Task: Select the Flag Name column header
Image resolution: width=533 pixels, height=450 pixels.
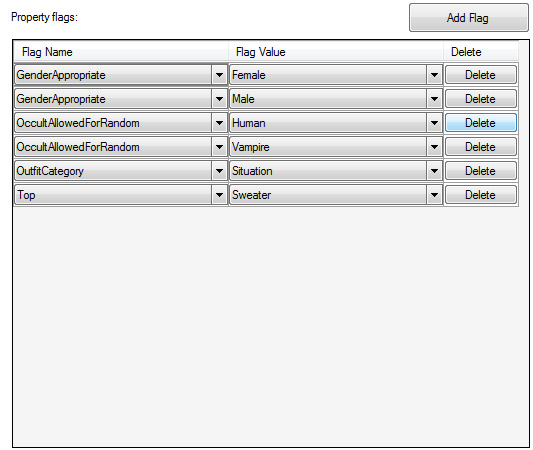Action: (x=121, y=52)
